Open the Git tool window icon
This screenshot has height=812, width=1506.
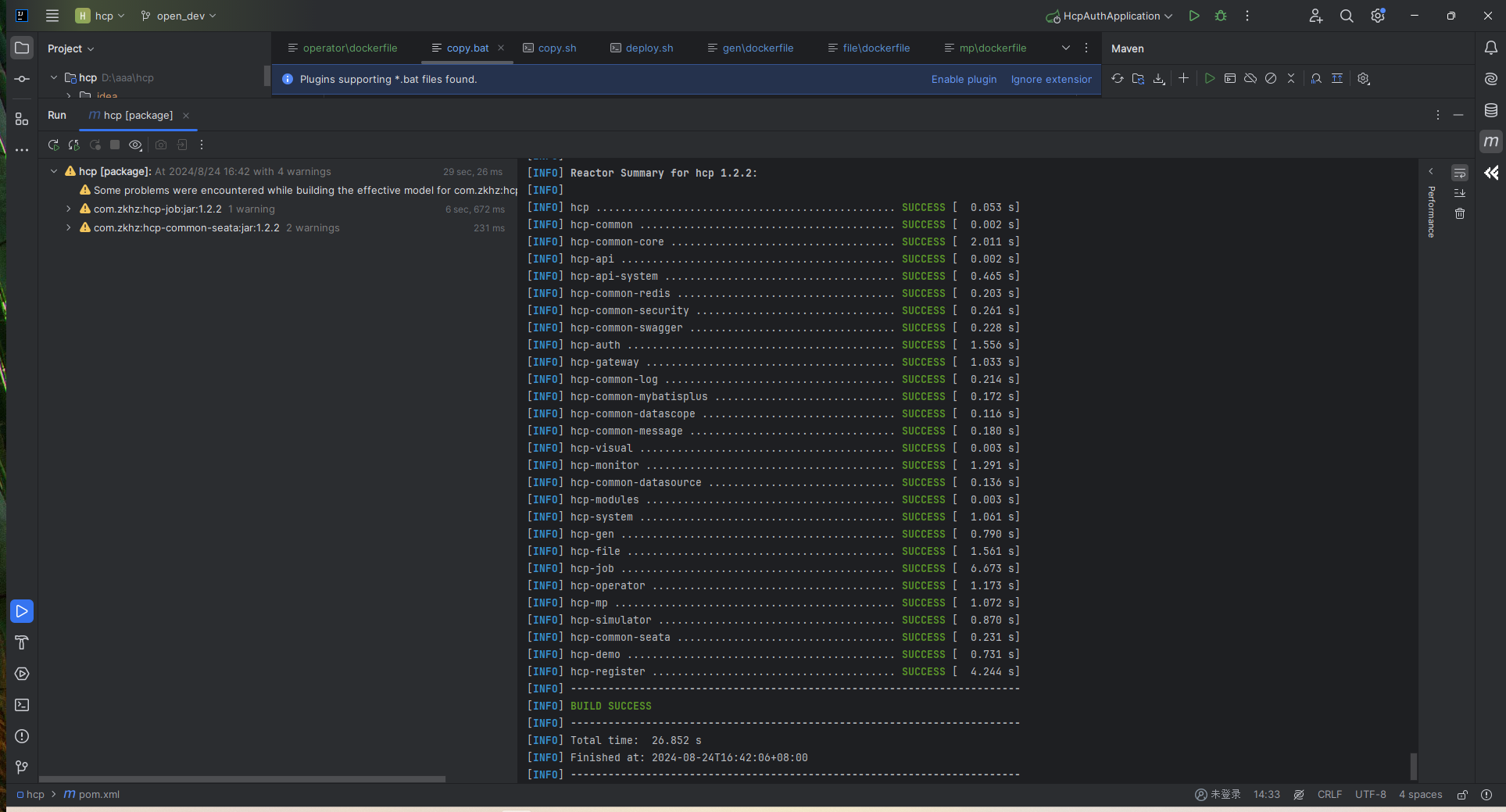point(22,767)
